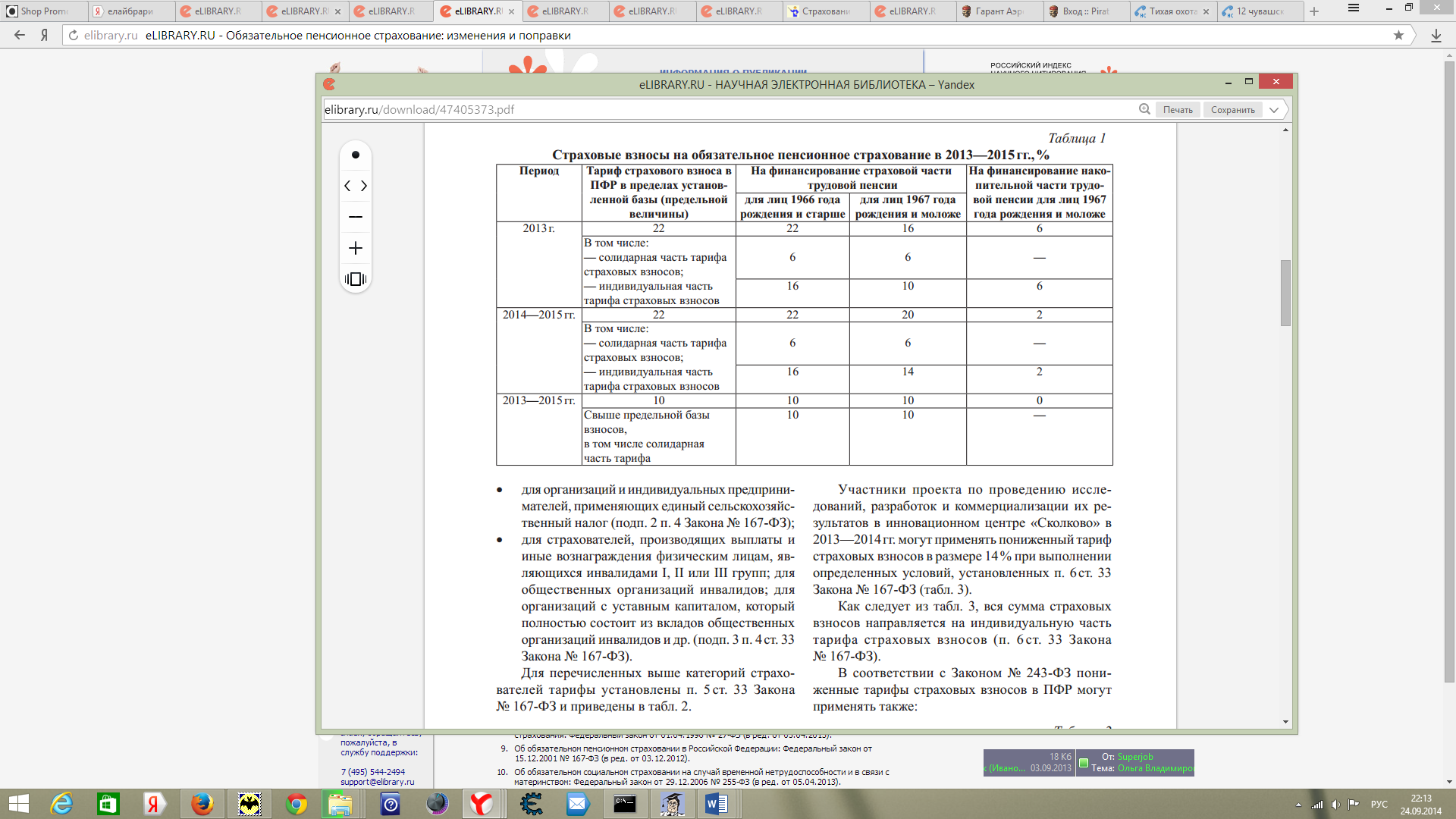The width and height of the screenshot is (1456, 819).
Task: Switch to Yandex Browser taskbar icon
Action: (482, 804)
